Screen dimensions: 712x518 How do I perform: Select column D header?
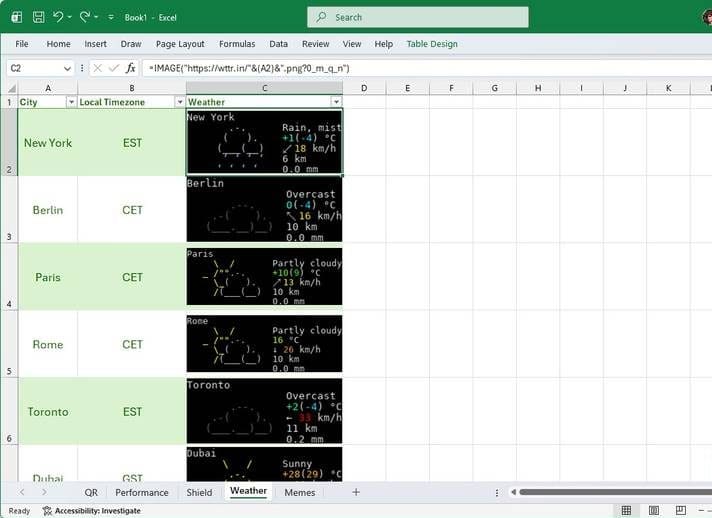click(x=364, y=88)
